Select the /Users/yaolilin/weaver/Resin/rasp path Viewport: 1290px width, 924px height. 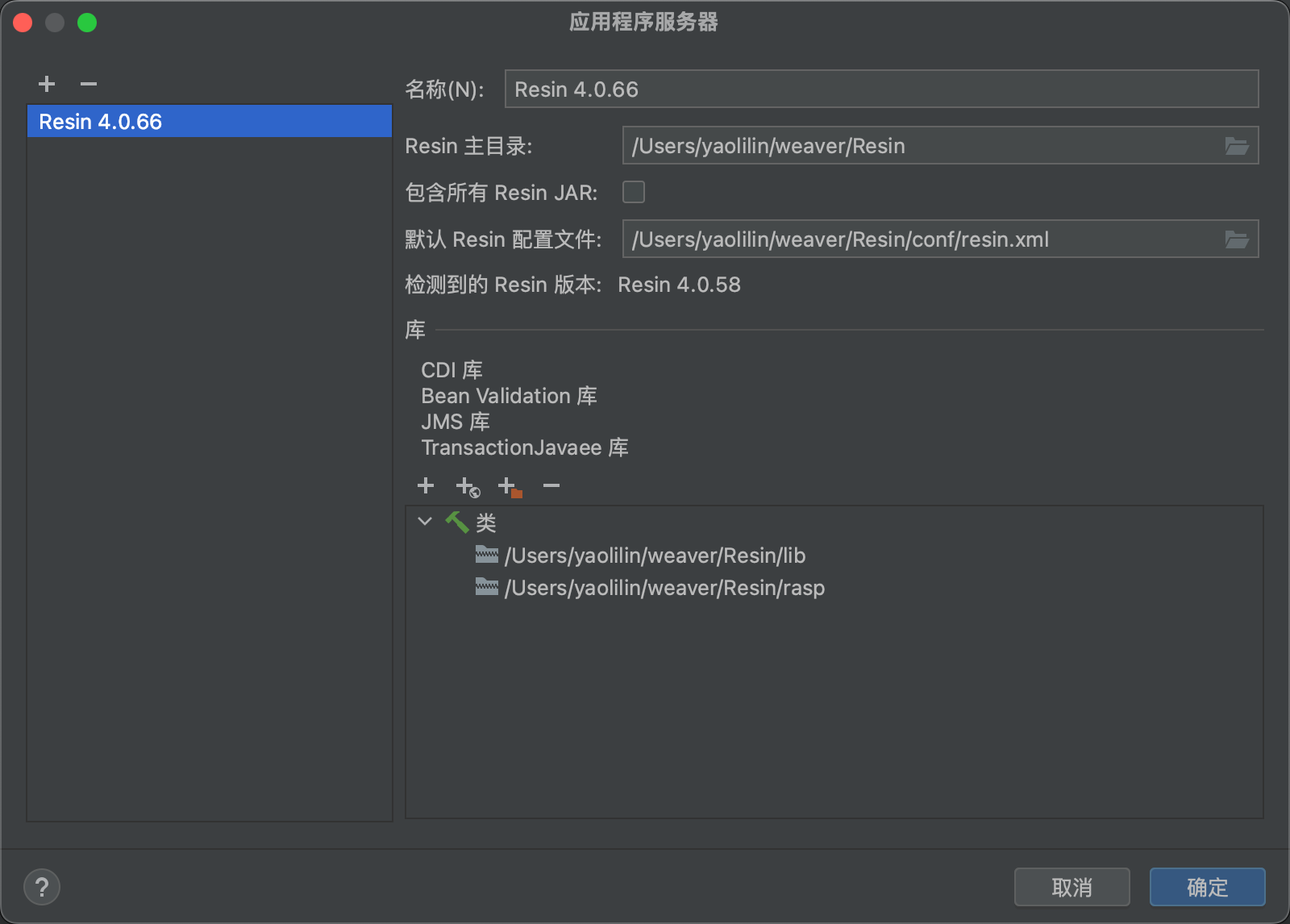click(664, 588)
